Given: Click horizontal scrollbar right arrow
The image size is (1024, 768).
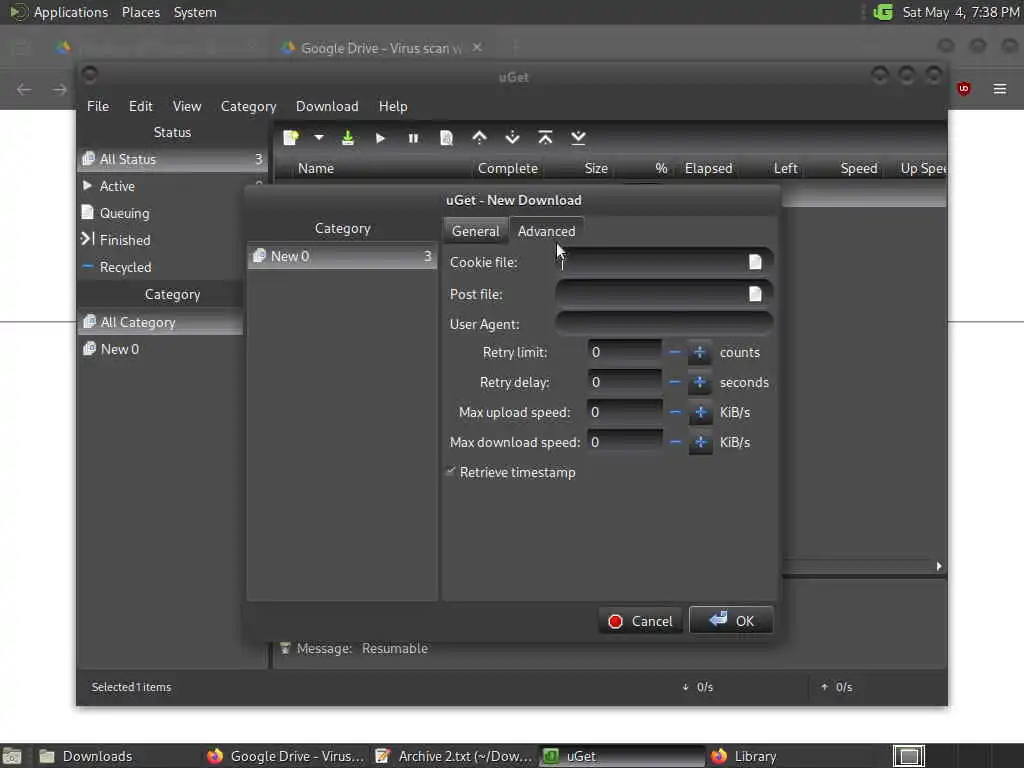Looking at the screenshot, I should 938,566.
